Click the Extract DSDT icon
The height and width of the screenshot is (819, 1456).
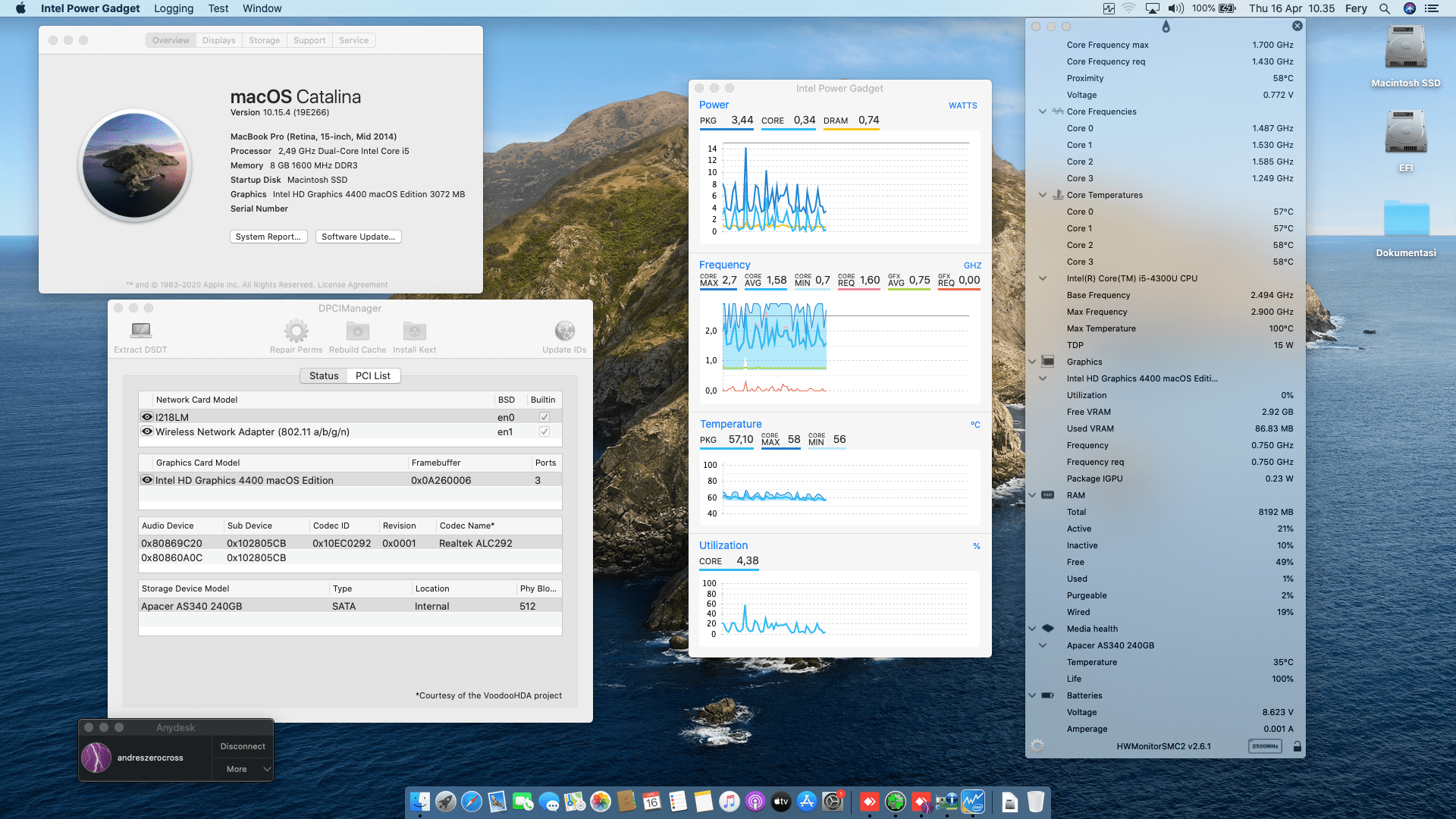tap(140, 331)
